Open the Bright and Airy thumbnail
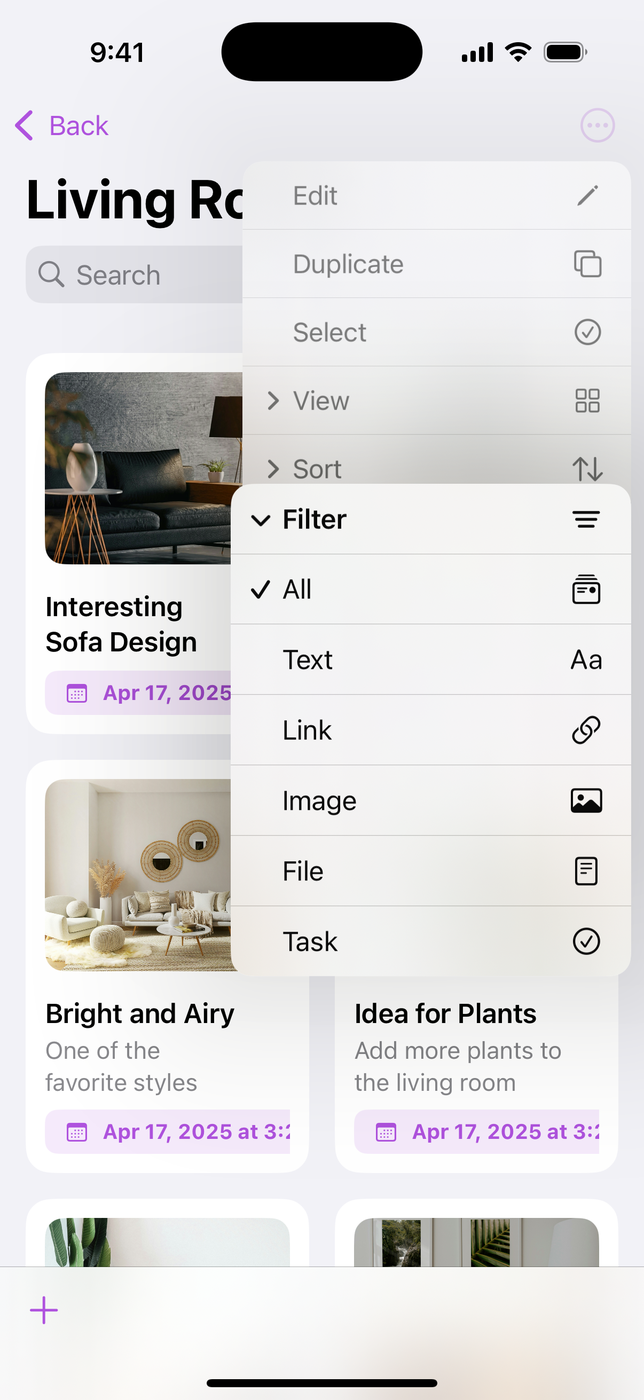Image resolution: width=644 pixels, height=1400 pixels. click(x=138, y=875)
